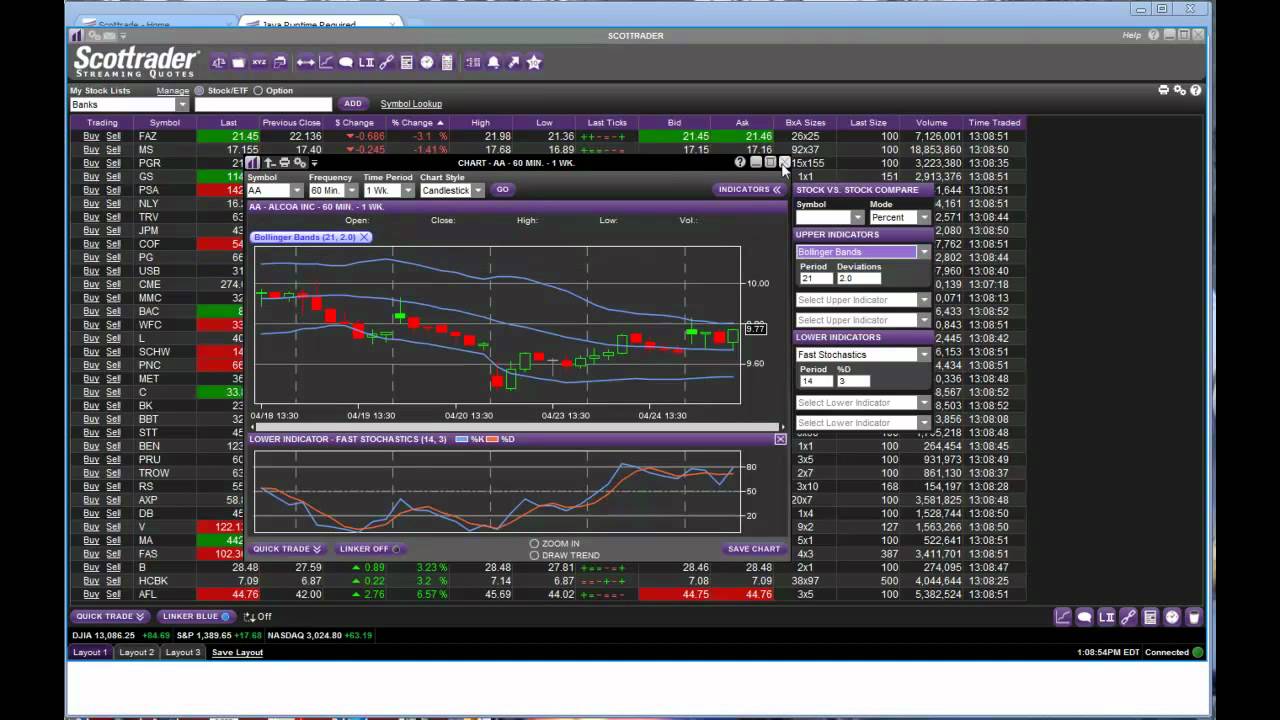This screenshot has height=720, width=1280.
Task: Open chart help question mark icon
Action: click(x=740, y=162)
